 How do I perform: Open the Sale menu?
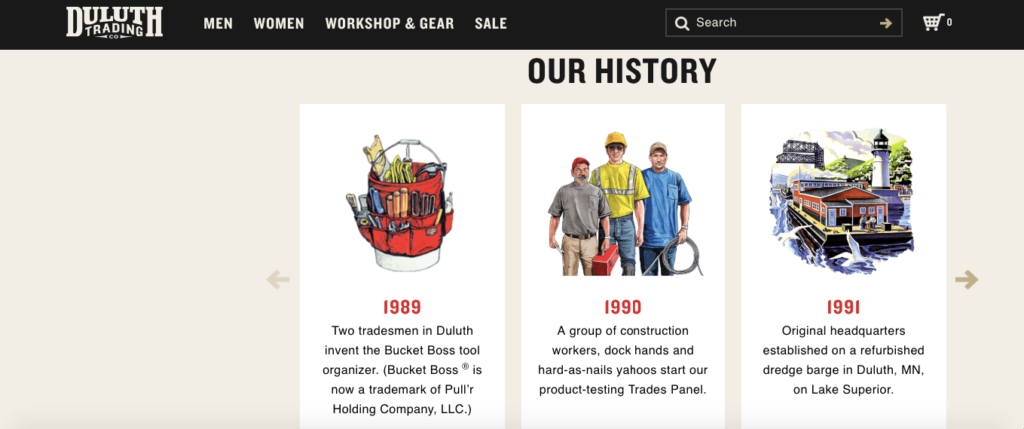coord(490,24)
